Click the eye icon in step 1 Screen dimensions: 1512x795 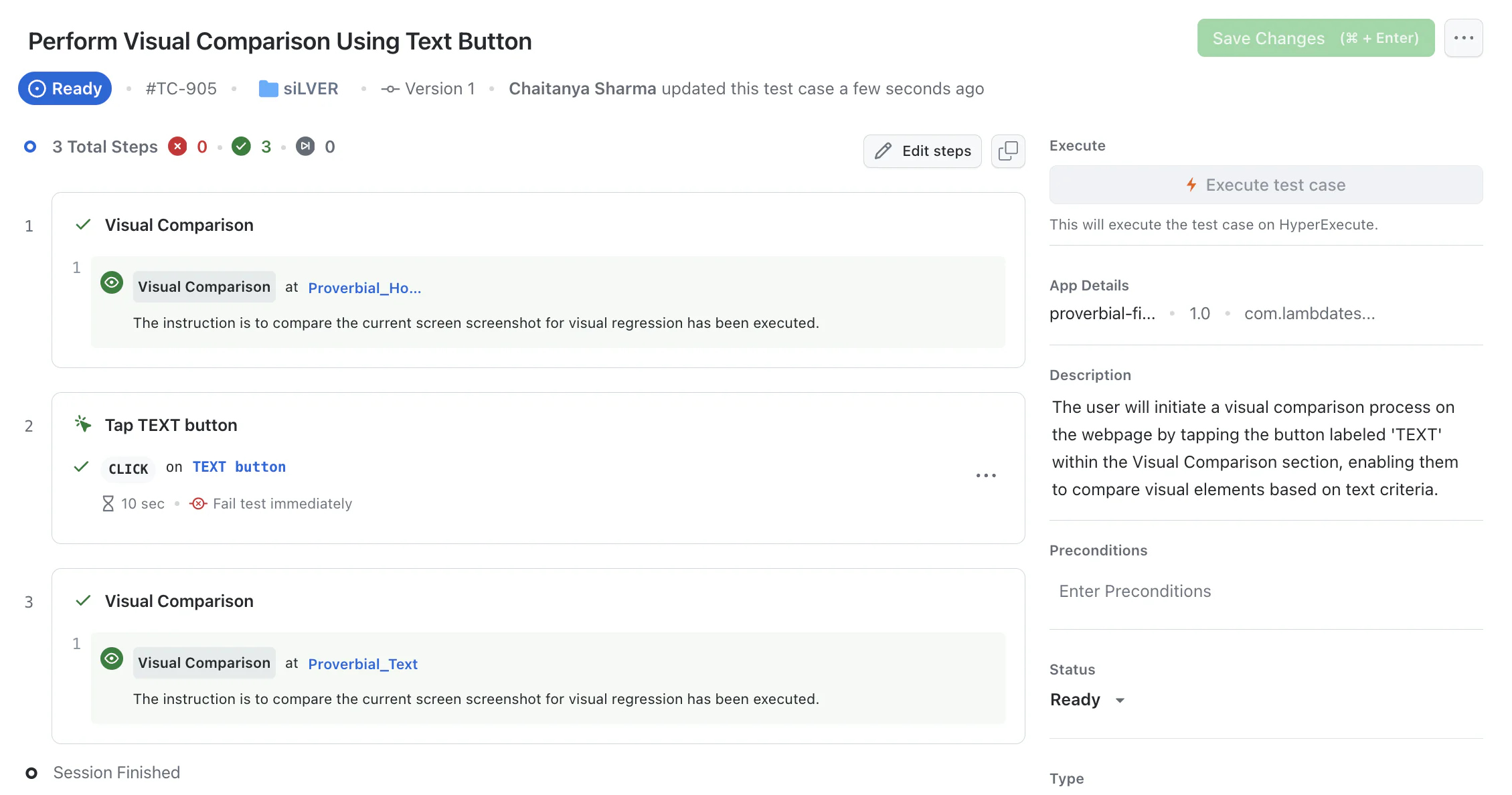click(112, 282)
